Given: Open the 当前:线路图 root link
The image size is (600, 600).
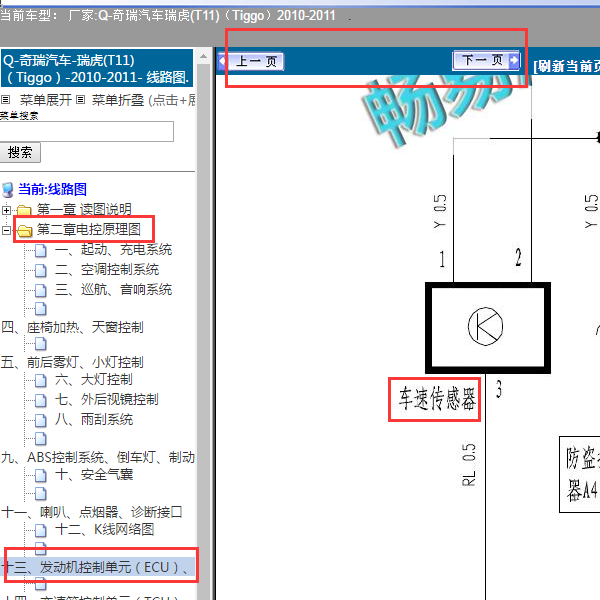Looking at the screenshot, I should tap(52, 189).
